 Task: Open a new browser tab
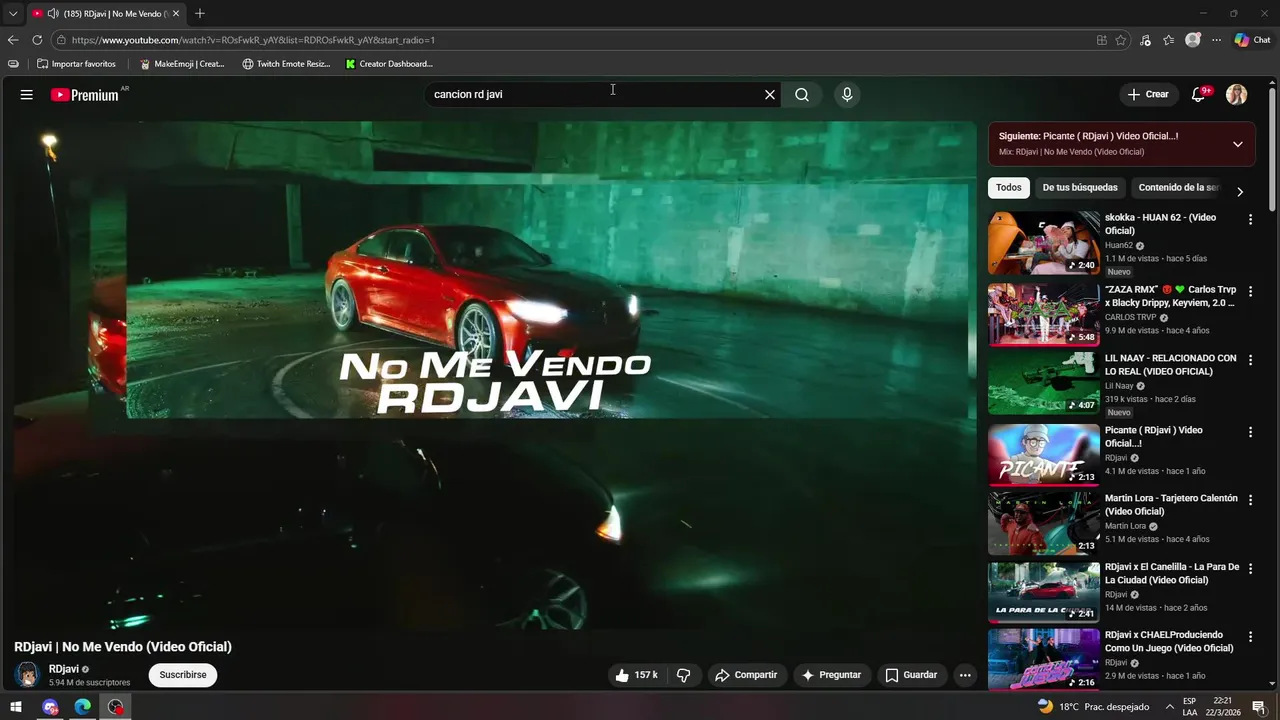[200, 14]
